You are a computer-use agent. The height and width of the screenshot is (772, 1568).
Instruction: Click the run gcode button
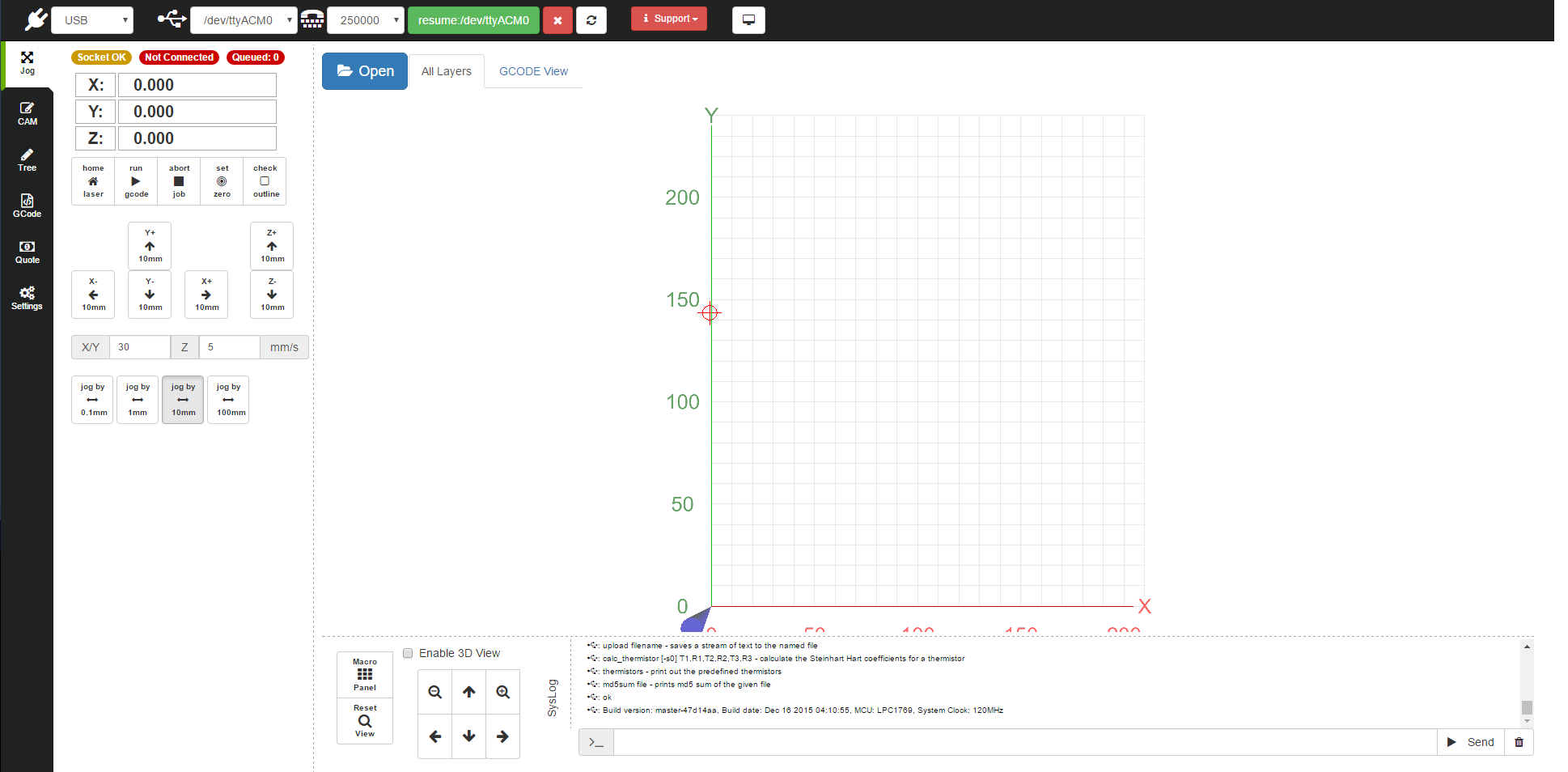pyautogui.click(x=136, y=181)
